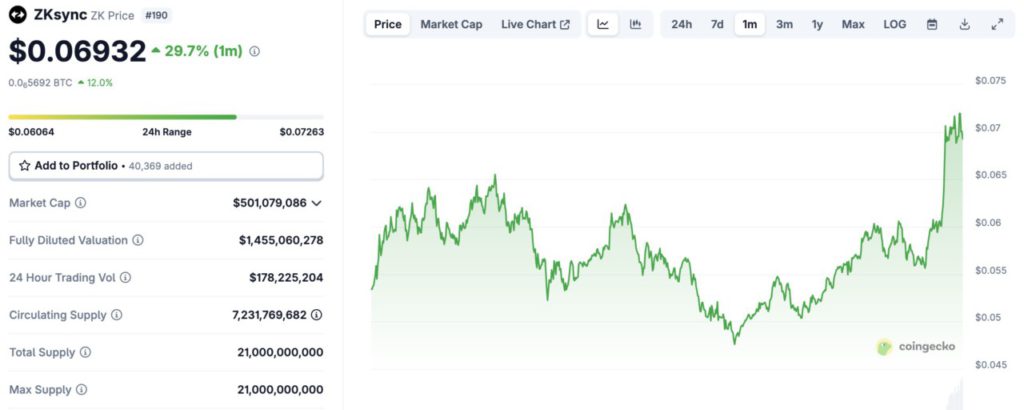The image size is (1024, 410).
Task: Show info for Fully Diluted Valuation
Action: [x=138, y=240]
